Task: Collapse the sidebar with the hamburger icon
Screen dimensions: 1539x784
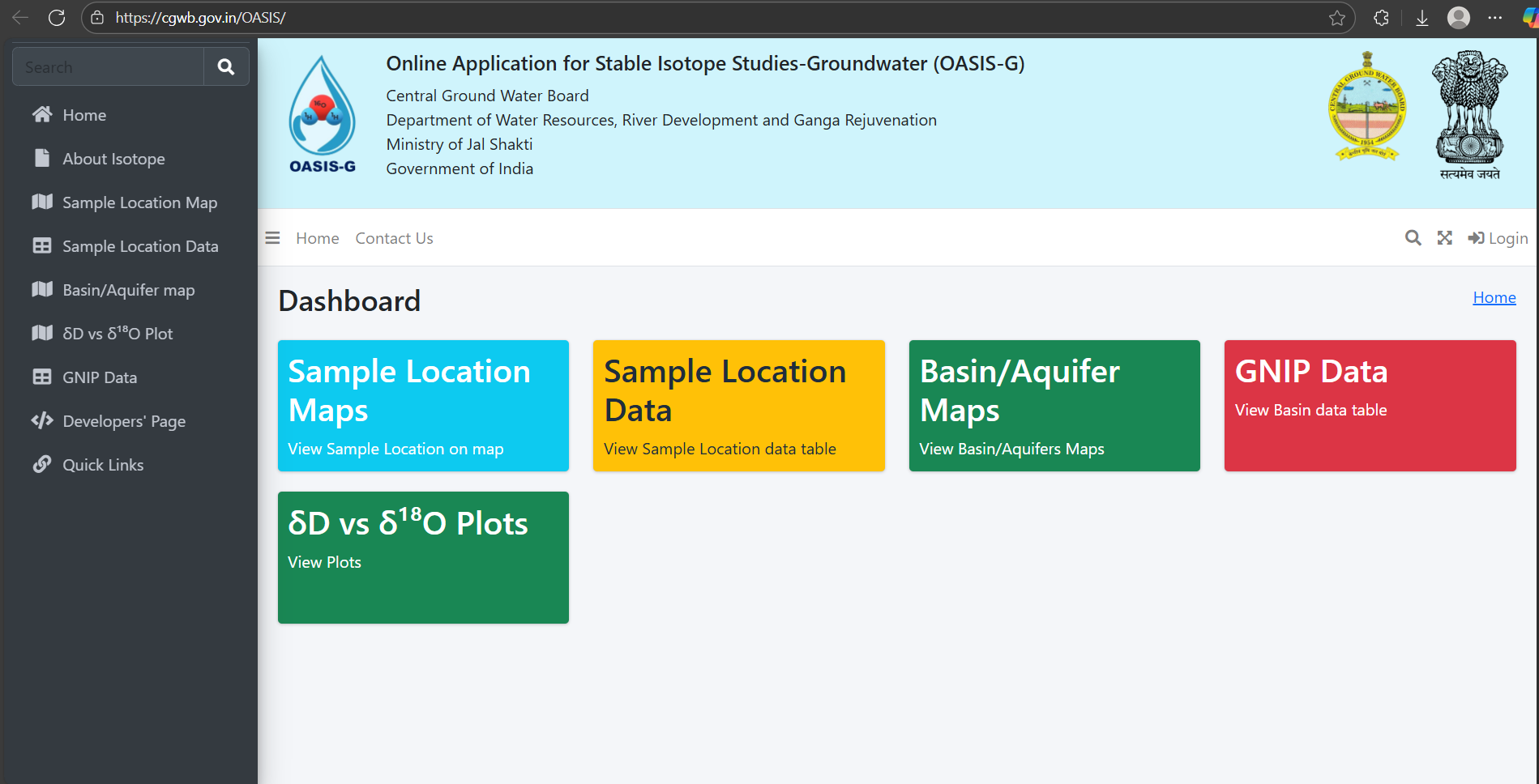Action: click(x=271, y=237)
